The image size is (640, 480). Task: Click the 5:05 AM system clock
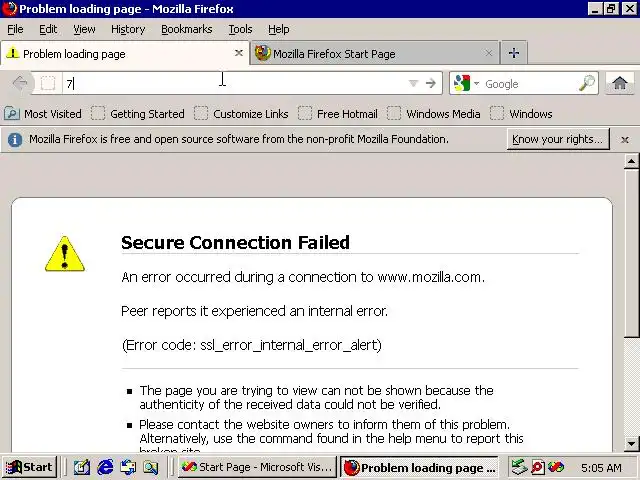(601, 467)
